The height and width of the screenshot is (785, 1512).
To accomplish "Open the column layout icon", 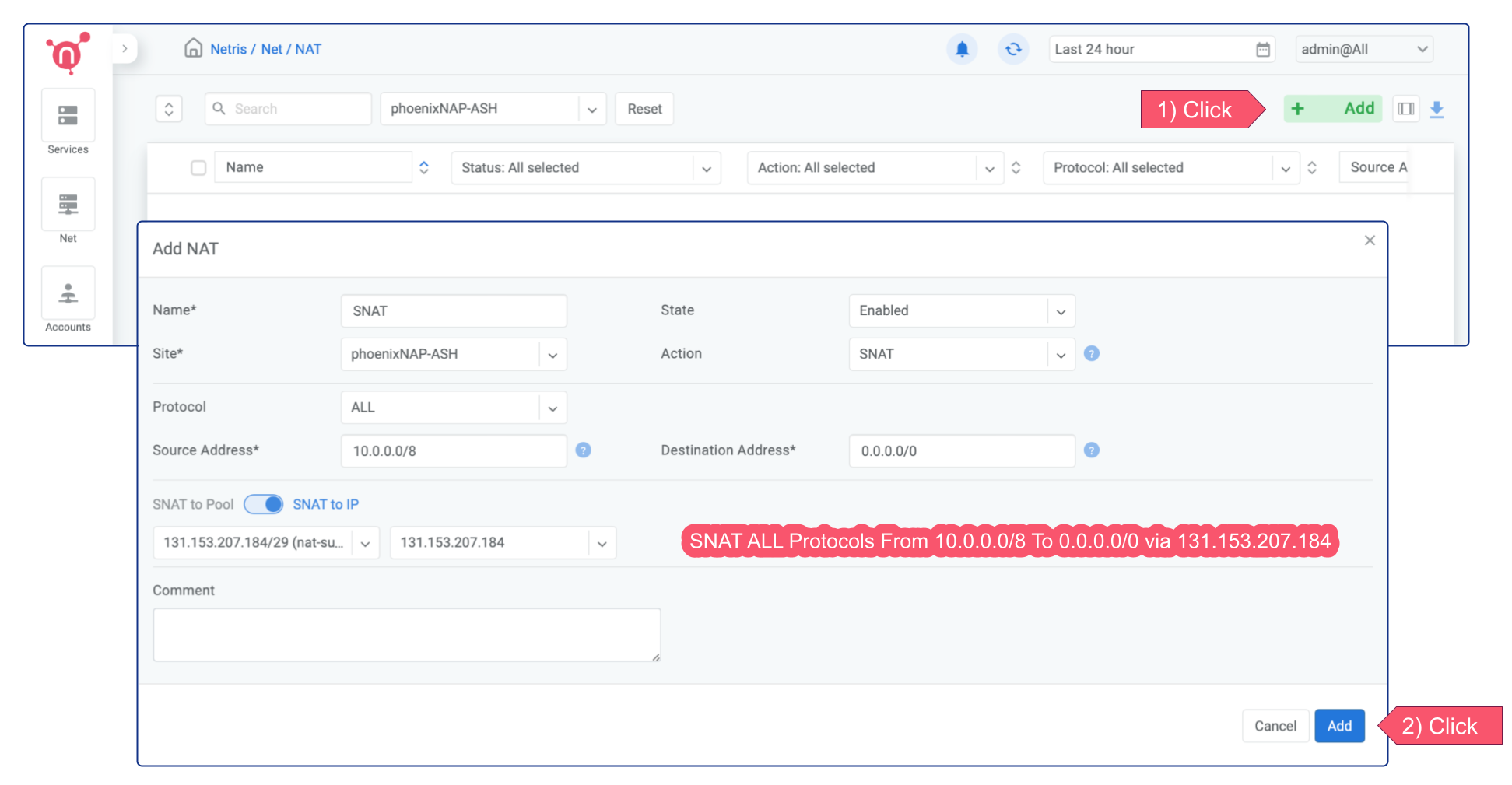I will click(x=1405, y=109).
